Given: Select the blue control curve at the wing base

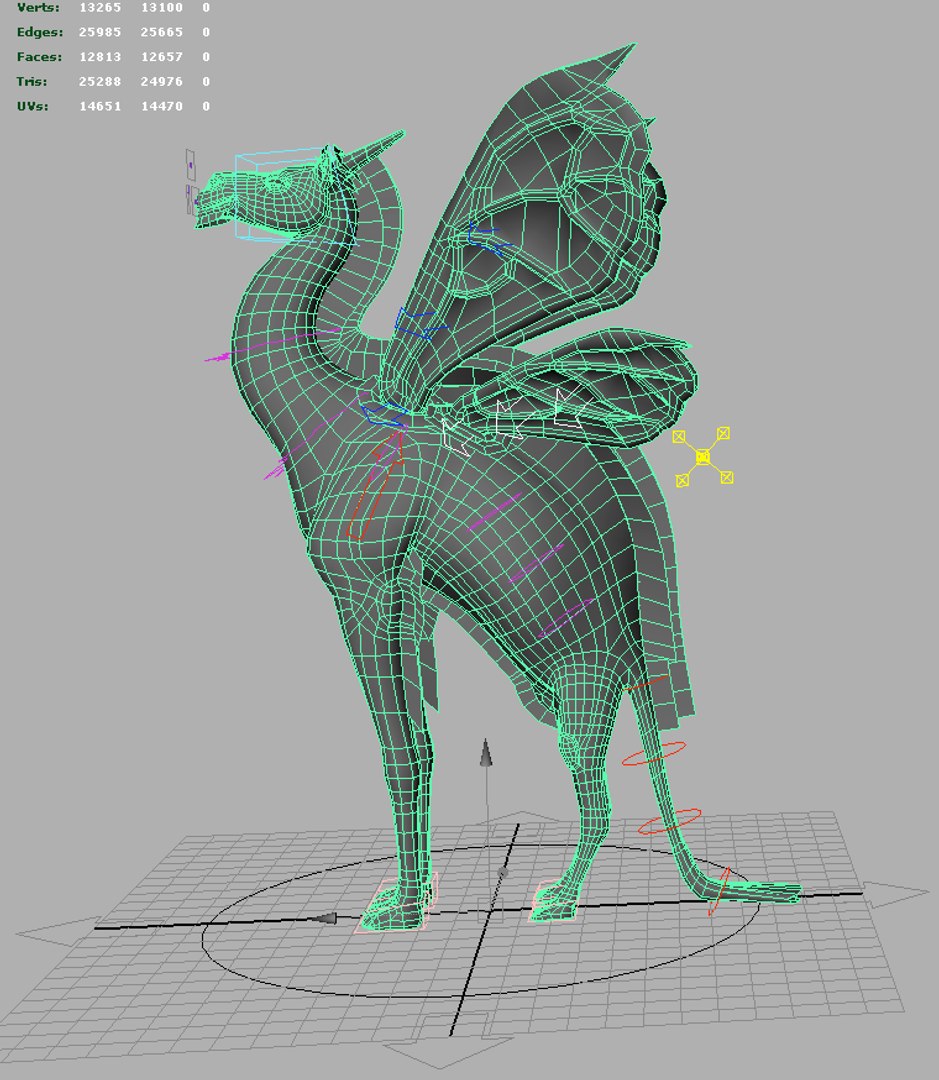Looking at the screenshot, I should tap(383, 414).
